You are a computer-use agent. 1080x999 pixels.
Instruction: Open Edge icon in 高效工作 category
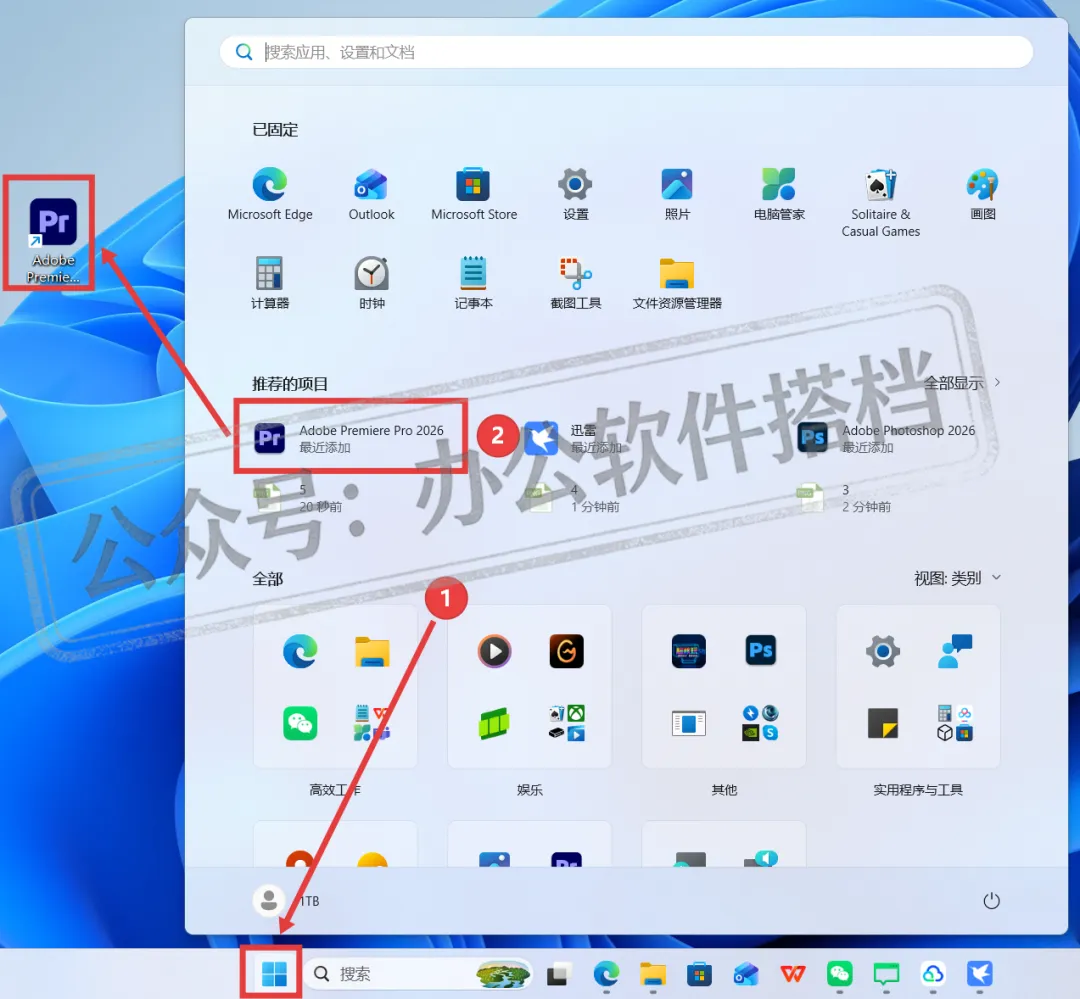tap(300, 651)
